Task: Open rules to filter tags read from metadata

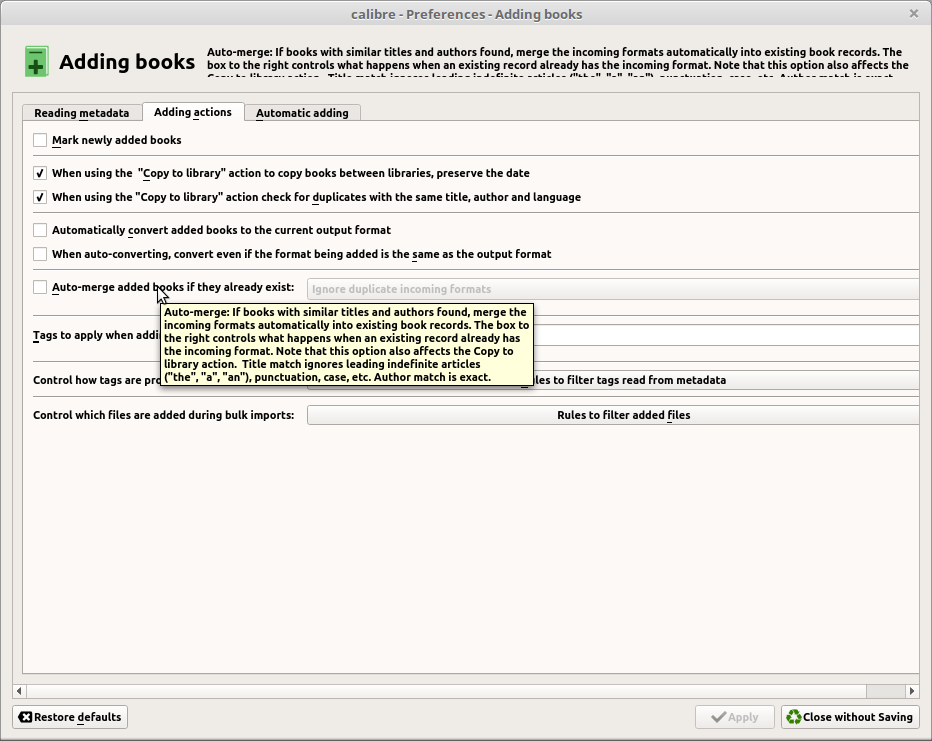Action: click(x=725, y=380)
